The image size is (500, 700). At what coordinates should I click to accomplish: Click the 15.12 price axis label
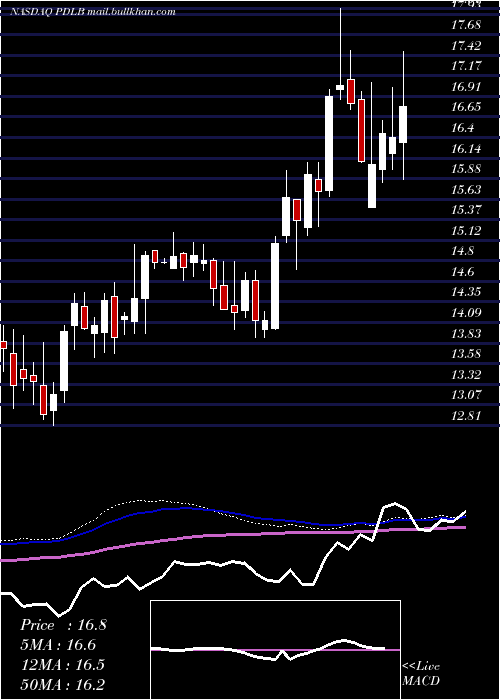coord(466,230)
